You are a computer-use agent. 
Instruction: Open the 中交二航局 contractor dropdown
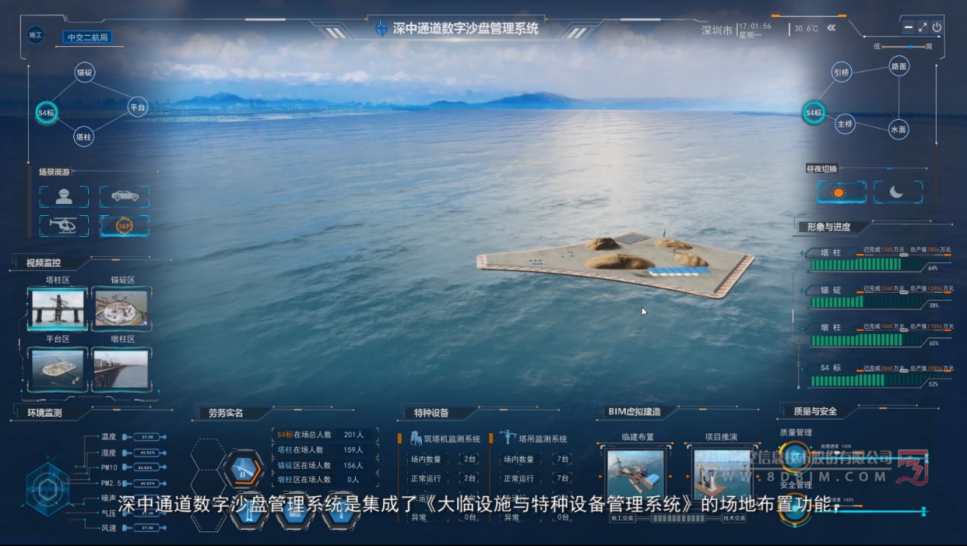pos(87,37)
